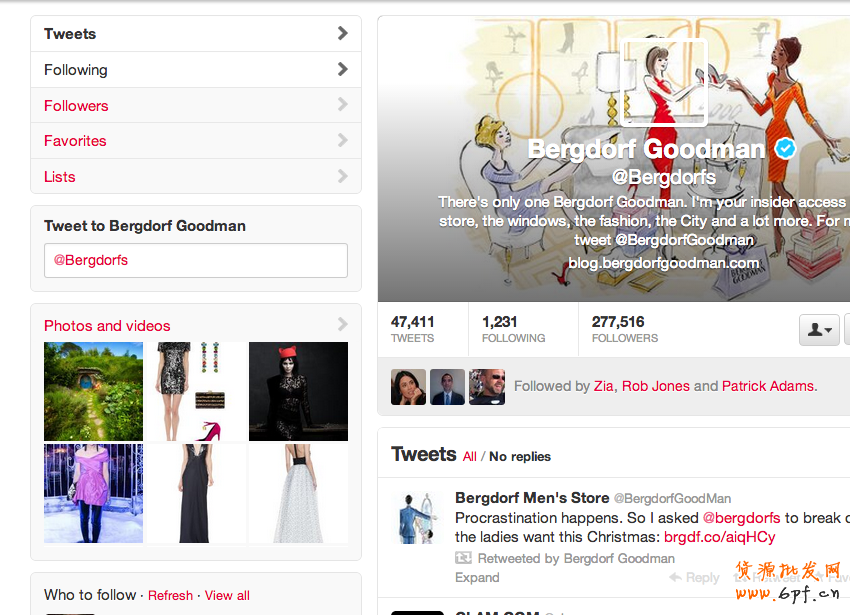Click the Tweet to Bergdorf Goodman field
This screenshot has width=850, height=615.
click(x=196, y=260)
